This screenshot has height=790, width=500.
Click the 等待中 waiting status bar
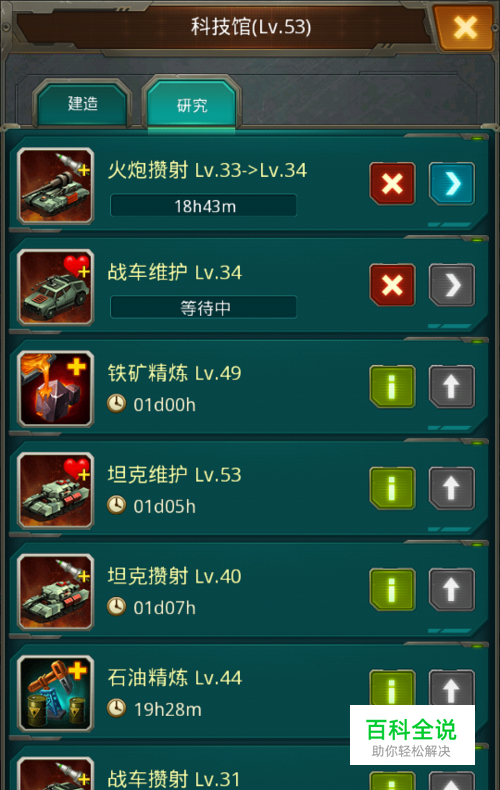pyautogui.click(x=204, y=307)
